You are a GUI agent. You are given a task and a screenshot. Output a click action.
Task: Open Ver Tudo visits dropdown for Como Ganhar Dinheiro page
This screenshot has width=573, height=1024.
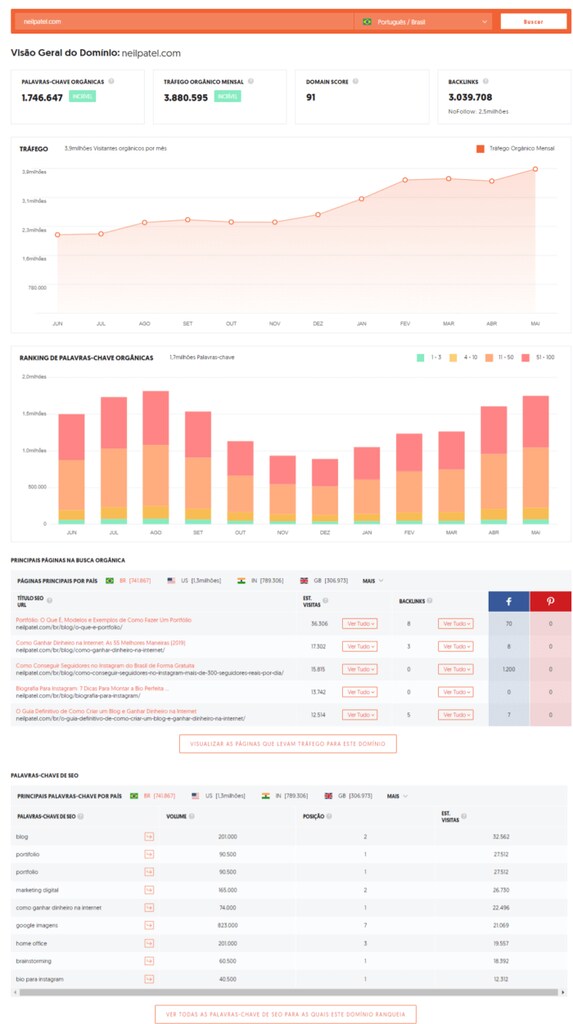pyautogui.click(x=359, y=647)
